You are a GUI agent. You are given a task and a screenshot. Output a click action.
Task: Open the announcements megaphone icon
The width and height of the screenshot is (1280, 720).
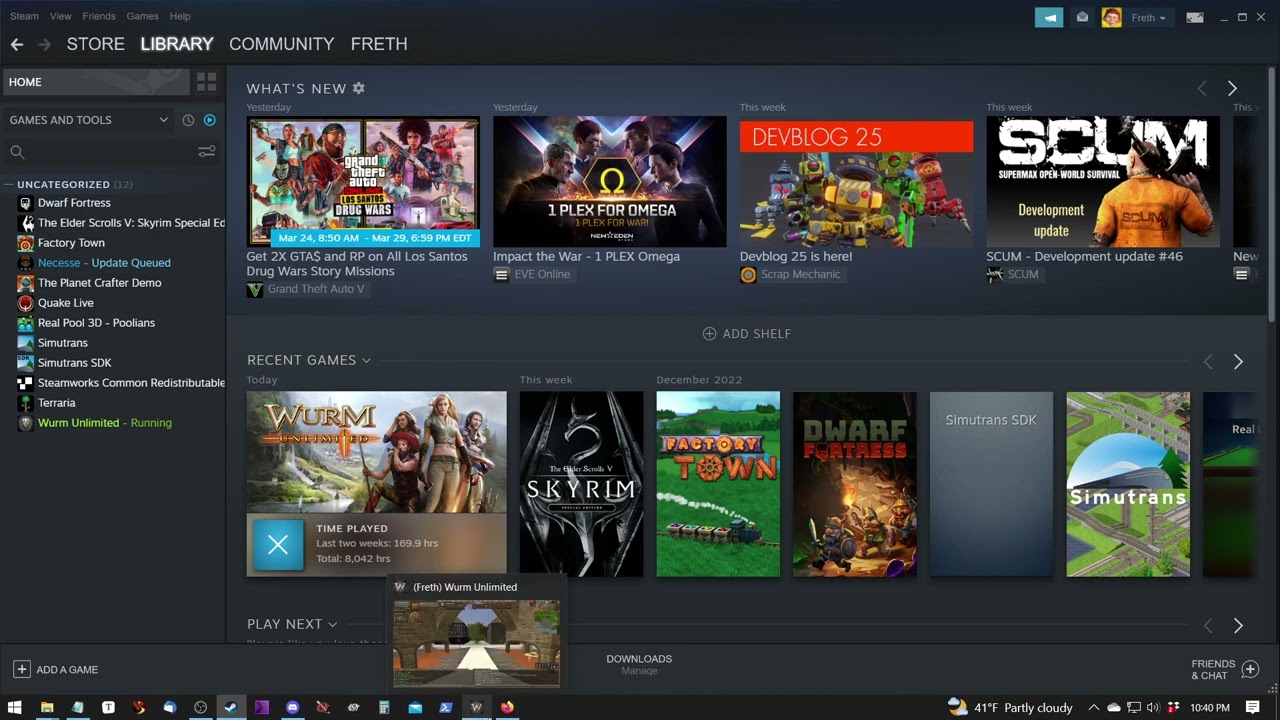[1049, 17]
